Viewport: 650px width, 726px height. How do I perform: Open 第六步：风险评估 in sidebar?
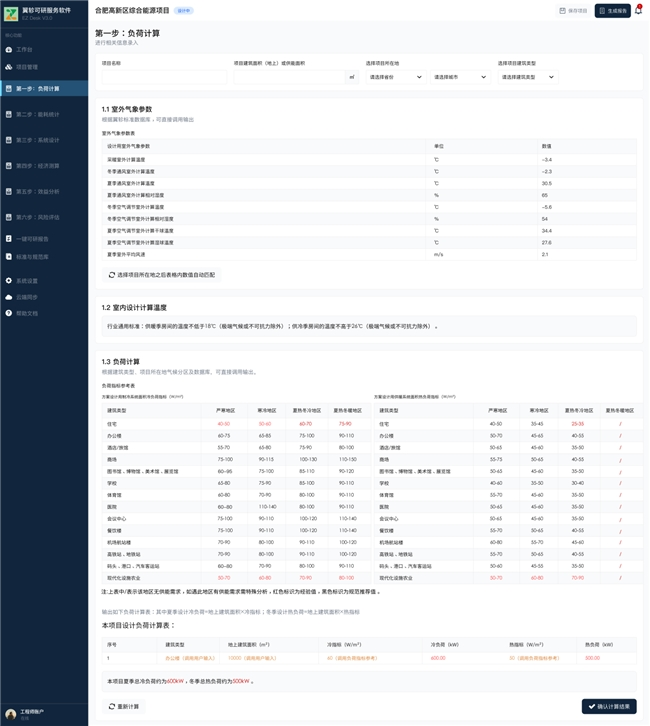click(38, 217)
